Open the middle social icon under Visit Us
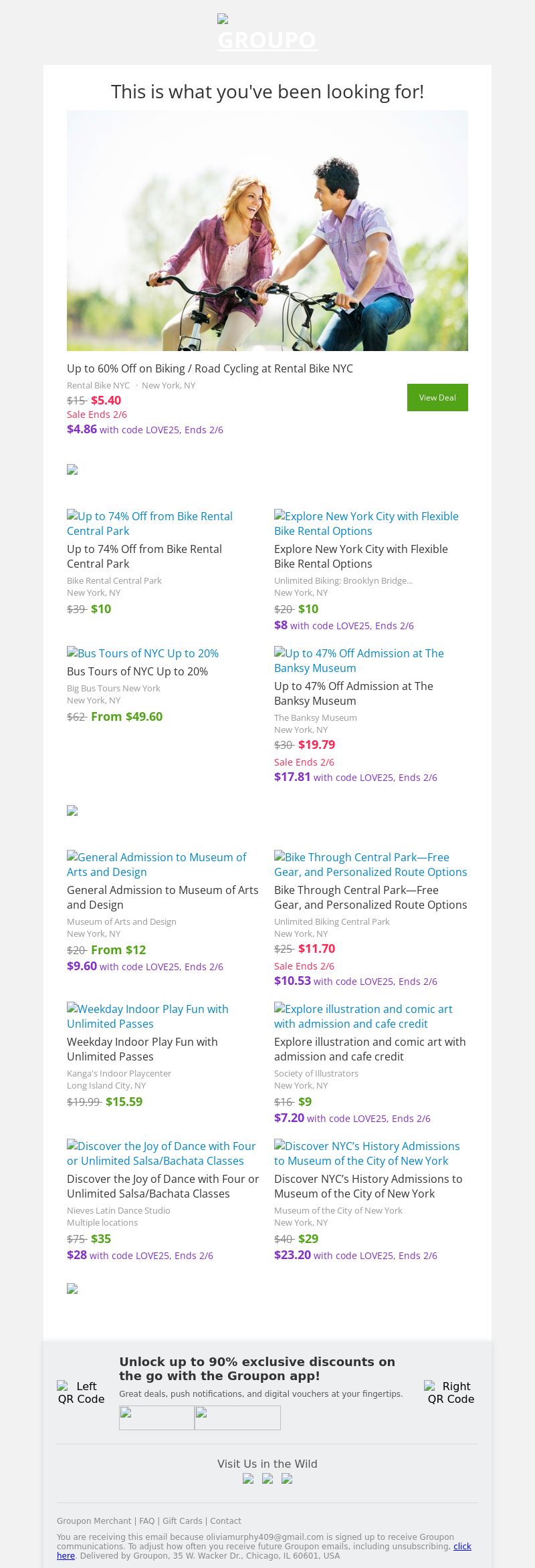 coord(267,1478)
